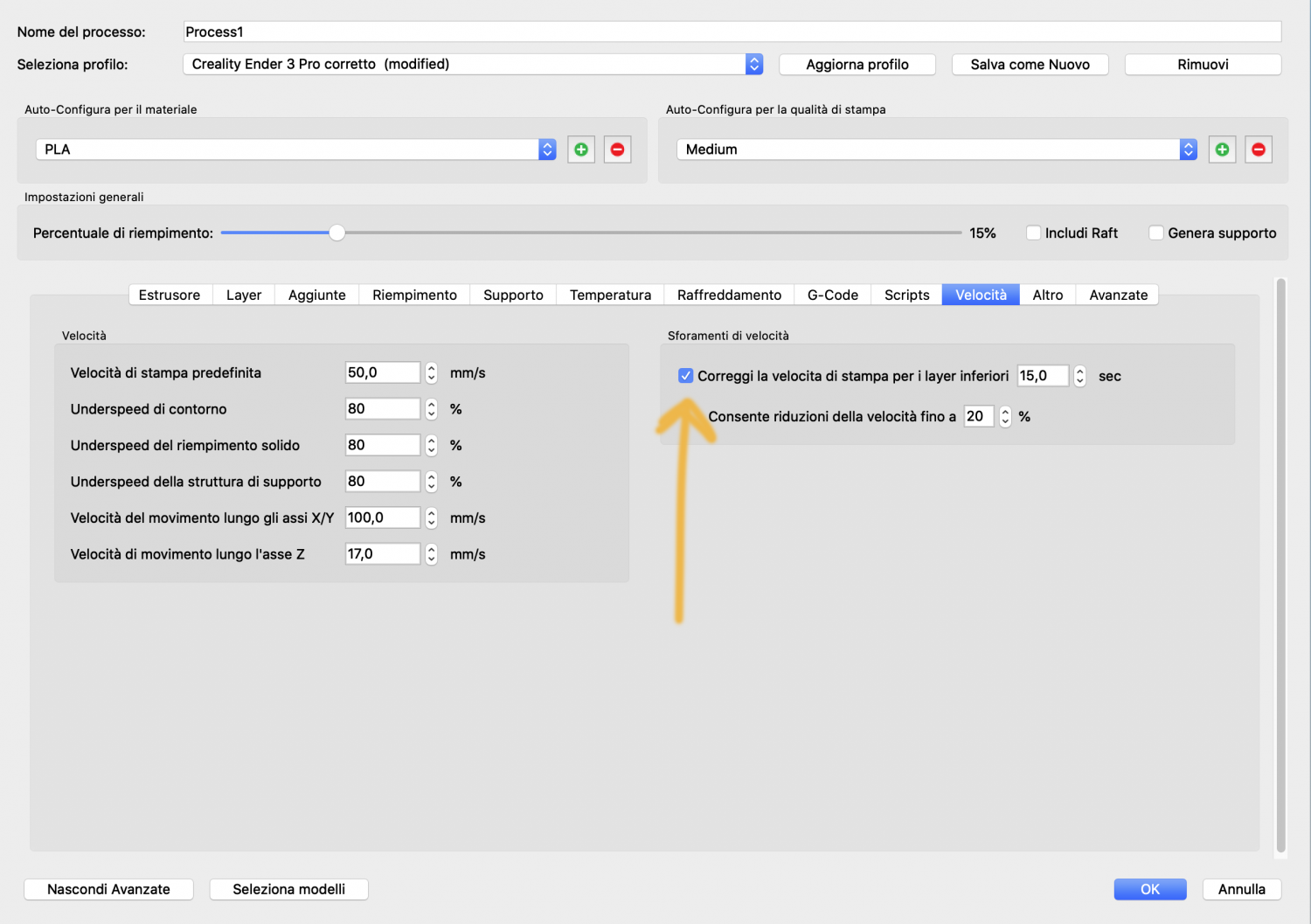
Task: Click the Nome del processo text field
Action: pyautogui.click(x=732, y=31)
